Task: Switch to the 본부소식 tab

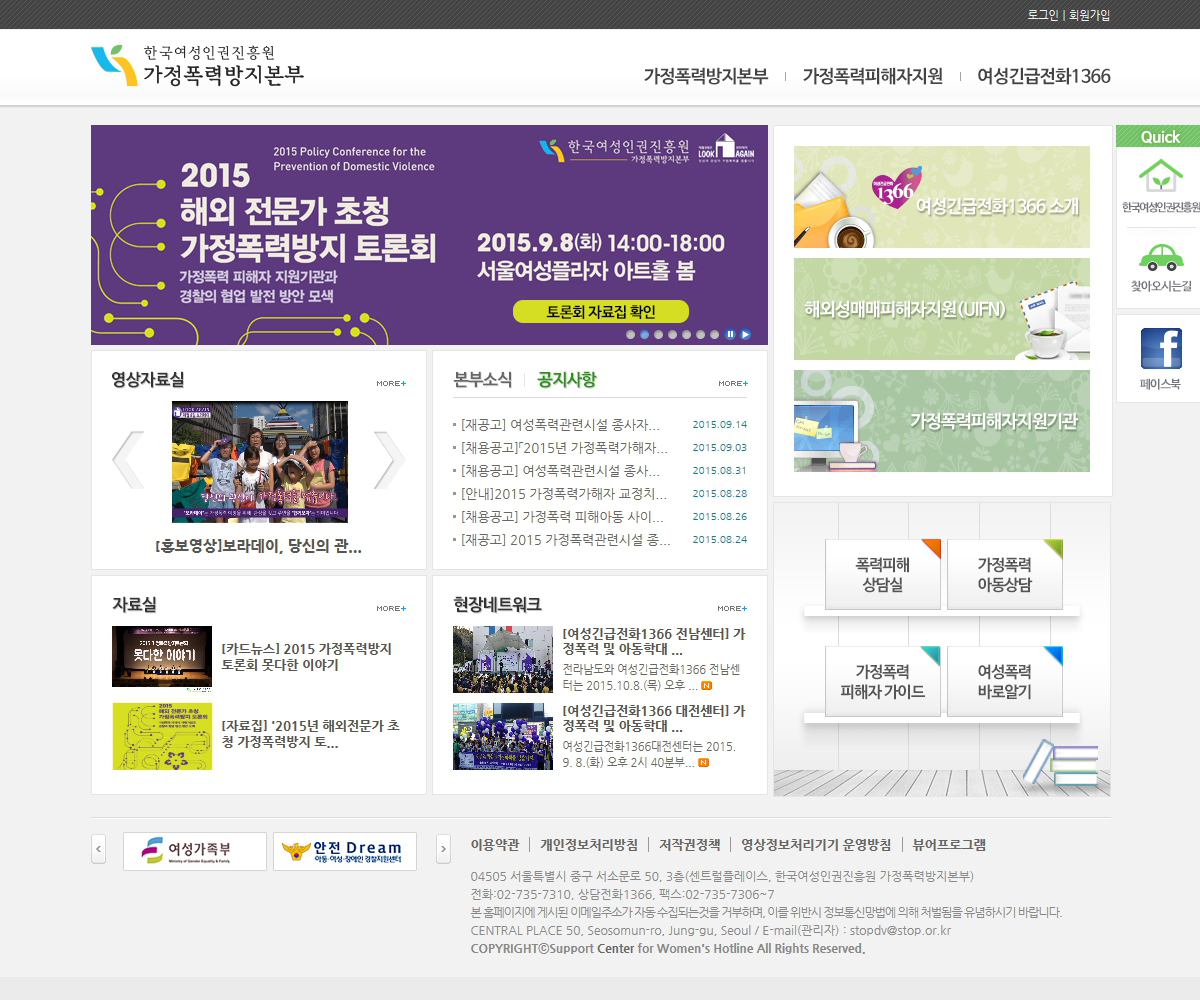Action: pyautogui.click(x=482, y=380)
